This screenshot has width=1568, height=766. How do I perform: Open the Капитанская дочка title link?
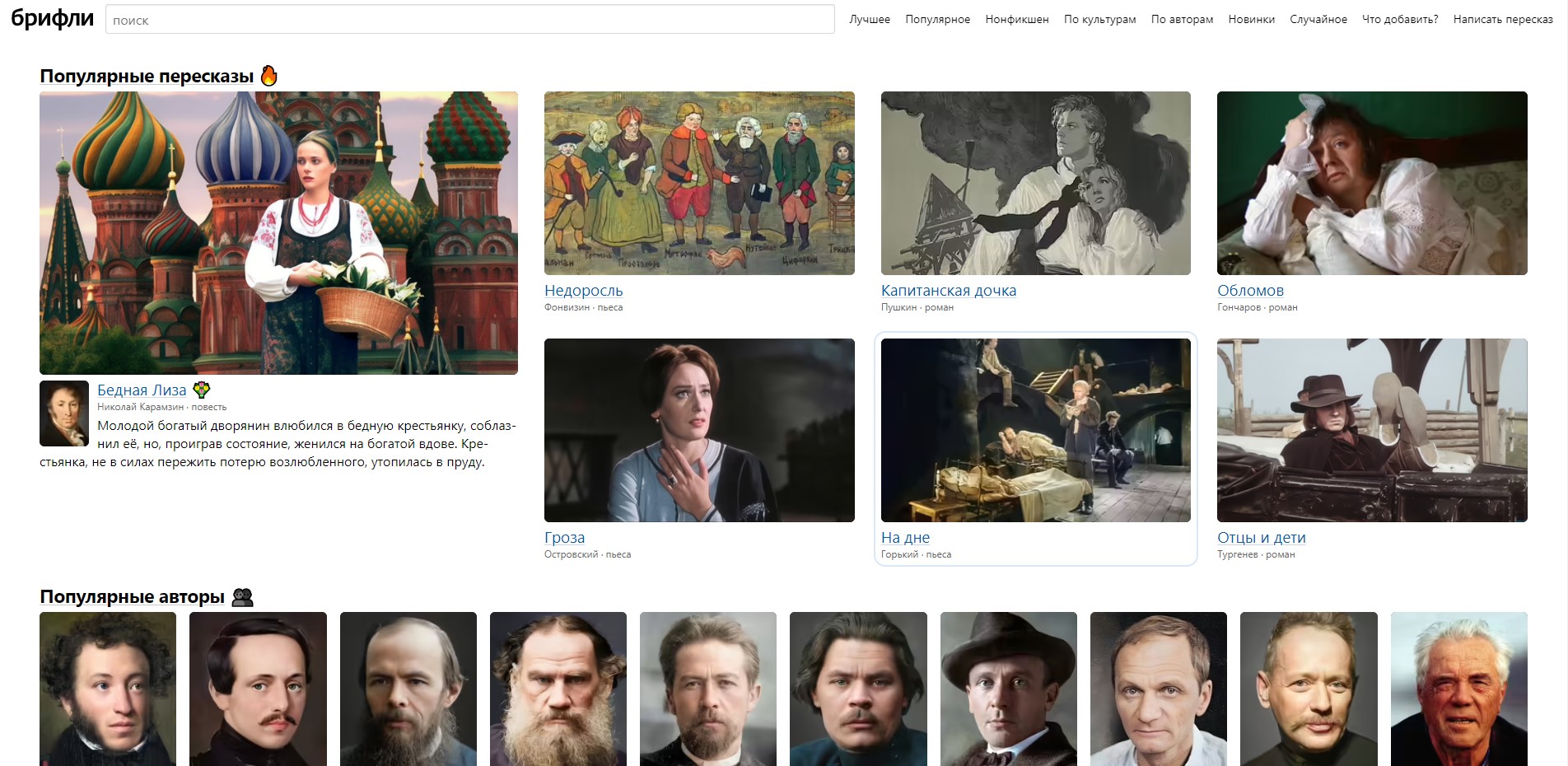coord(949,290)
